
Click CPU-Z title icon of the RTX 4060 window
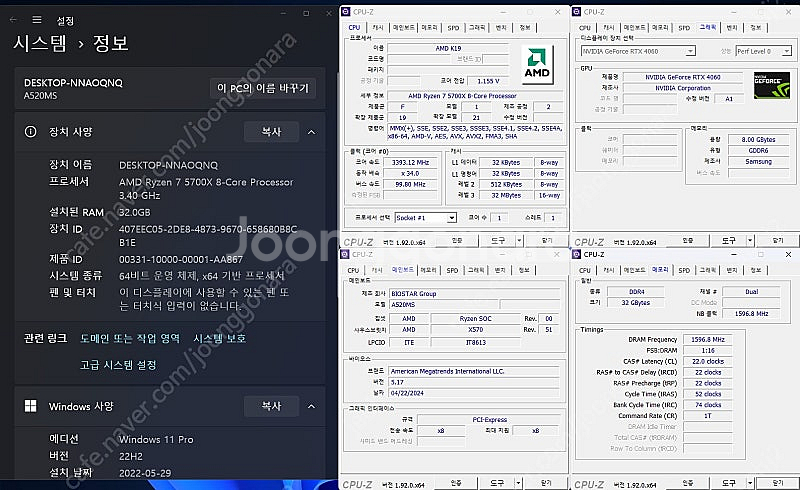pyautogui.click(x=577, y=12)
